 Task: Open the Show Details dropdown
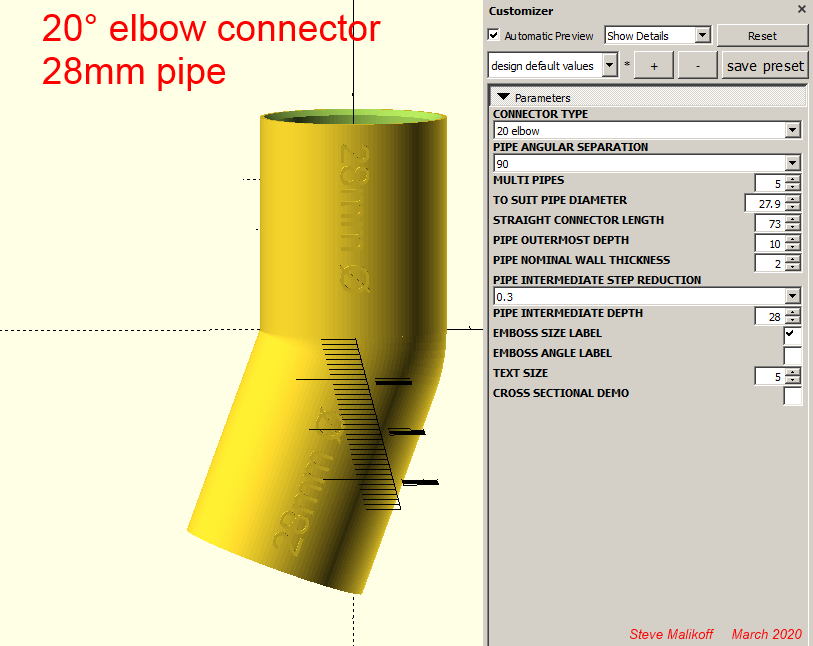pyautogui.click(x=701, y=35)
